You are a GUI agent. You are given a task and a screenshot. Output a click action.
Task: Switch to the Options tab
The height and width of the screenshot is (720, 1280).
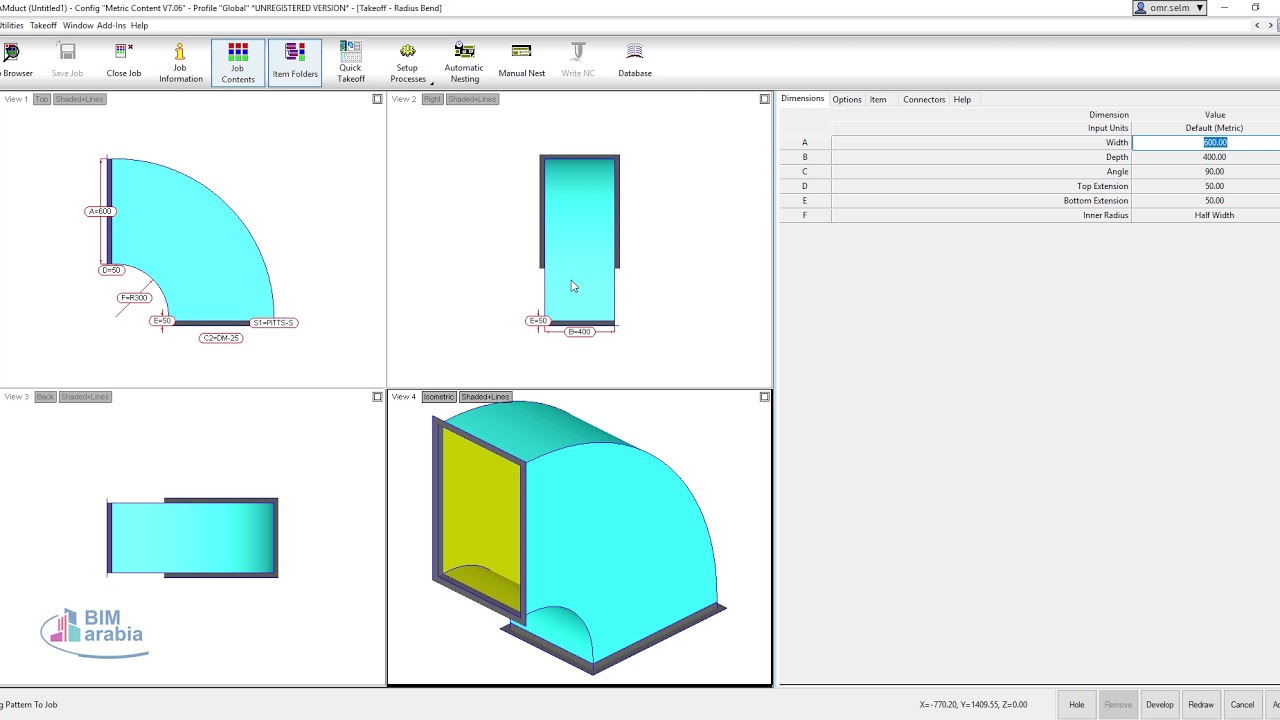click(x=846, y=99)
